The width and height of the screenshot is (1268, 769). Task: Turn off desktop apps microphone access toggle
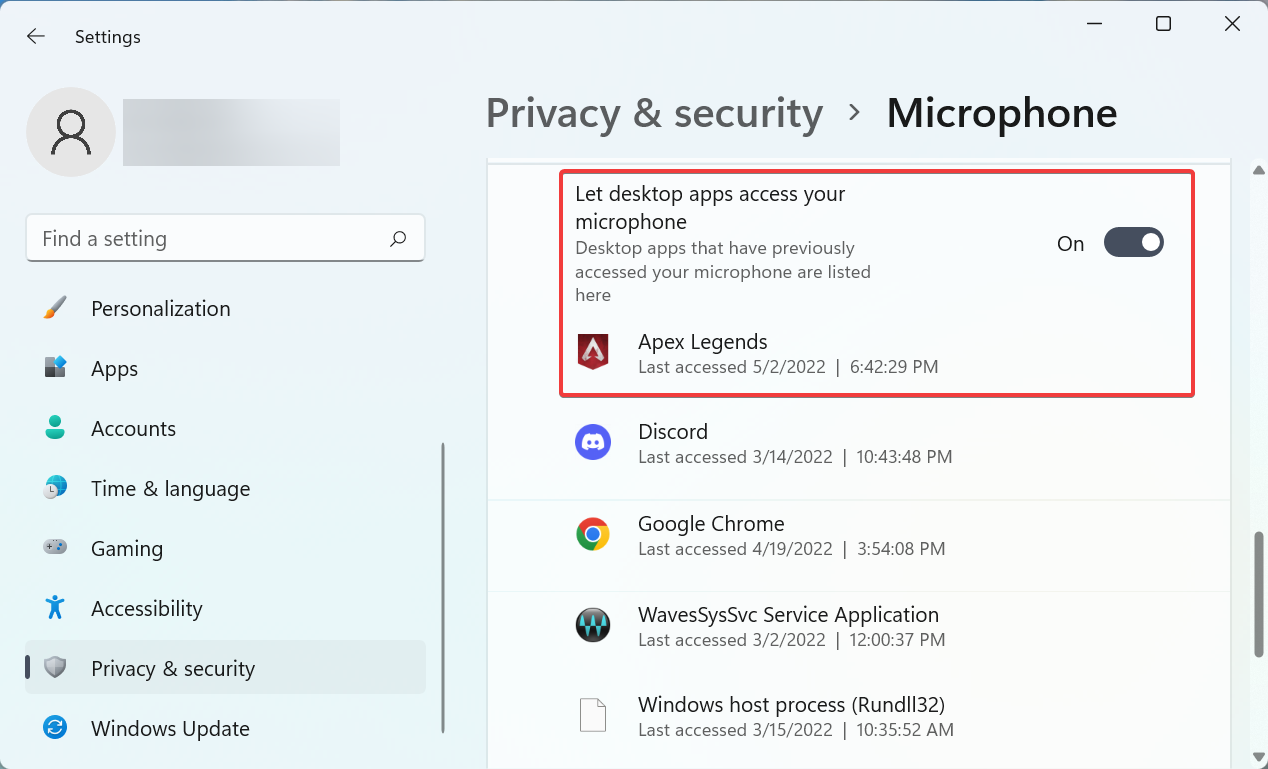tap(1133, 243)
